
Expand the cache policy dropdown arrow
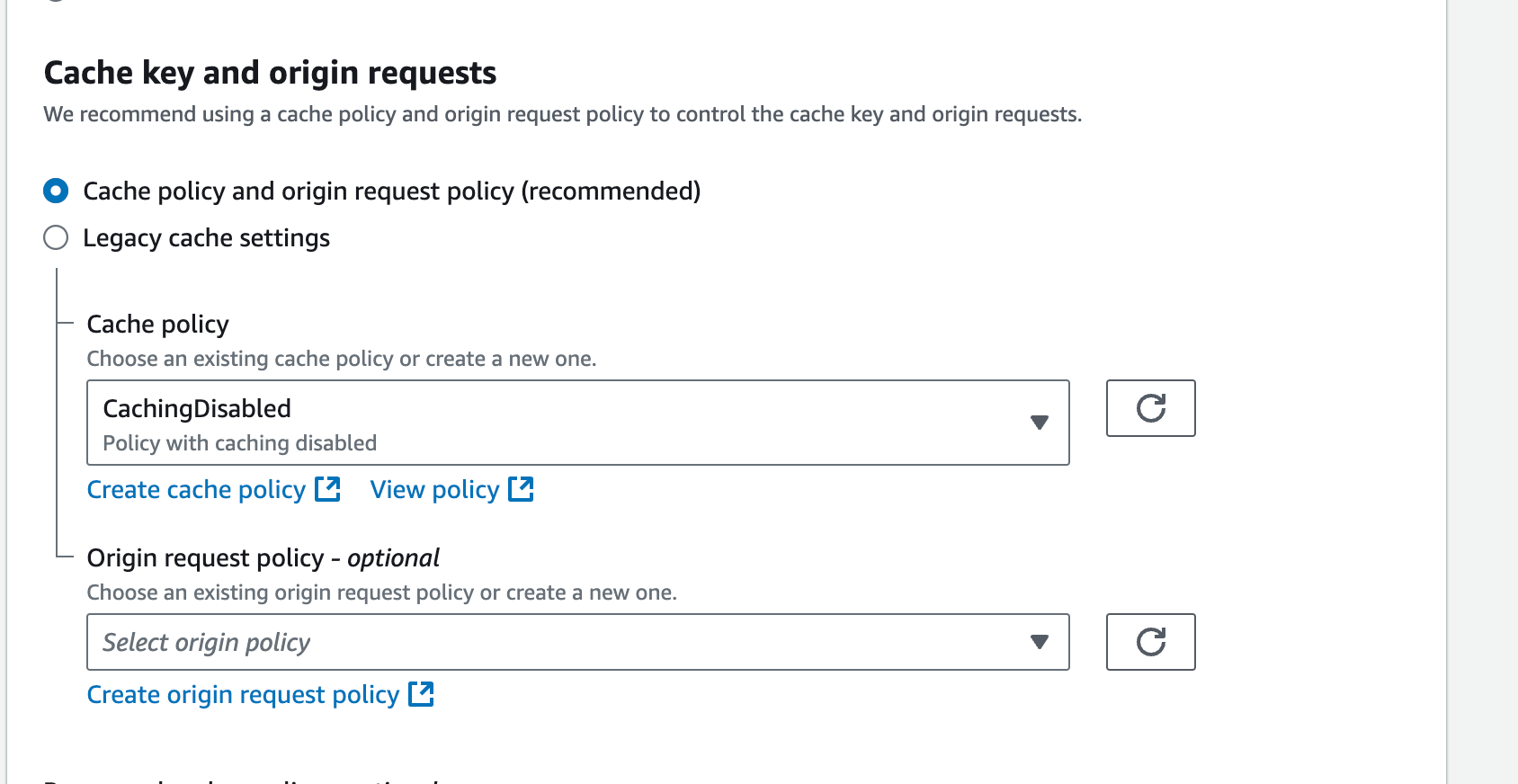click(1040, 423)
